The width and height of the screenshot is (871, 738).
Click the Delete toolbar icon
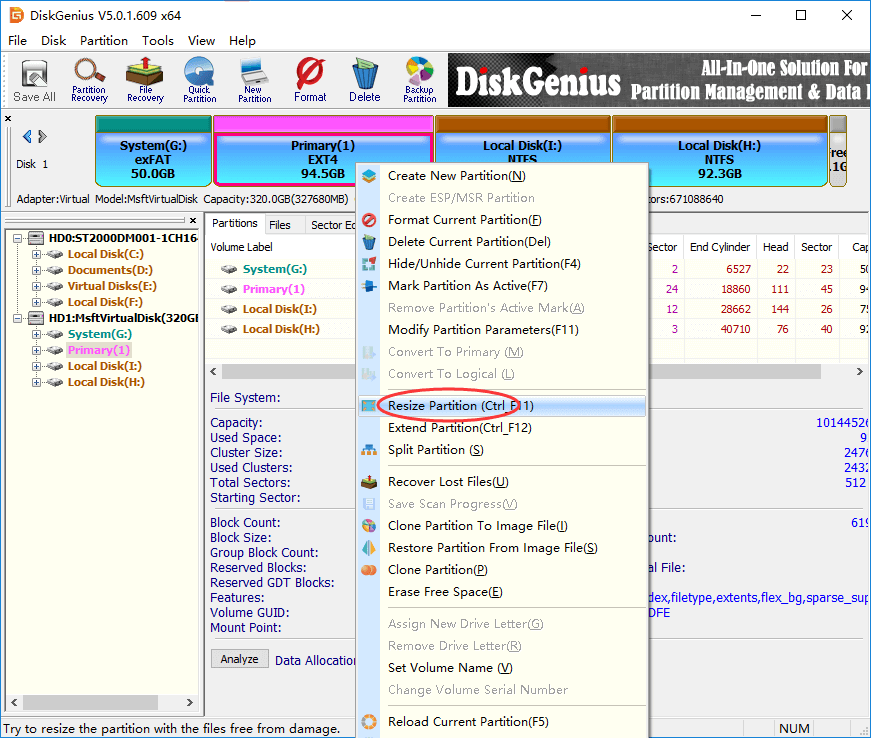[365, 80]
